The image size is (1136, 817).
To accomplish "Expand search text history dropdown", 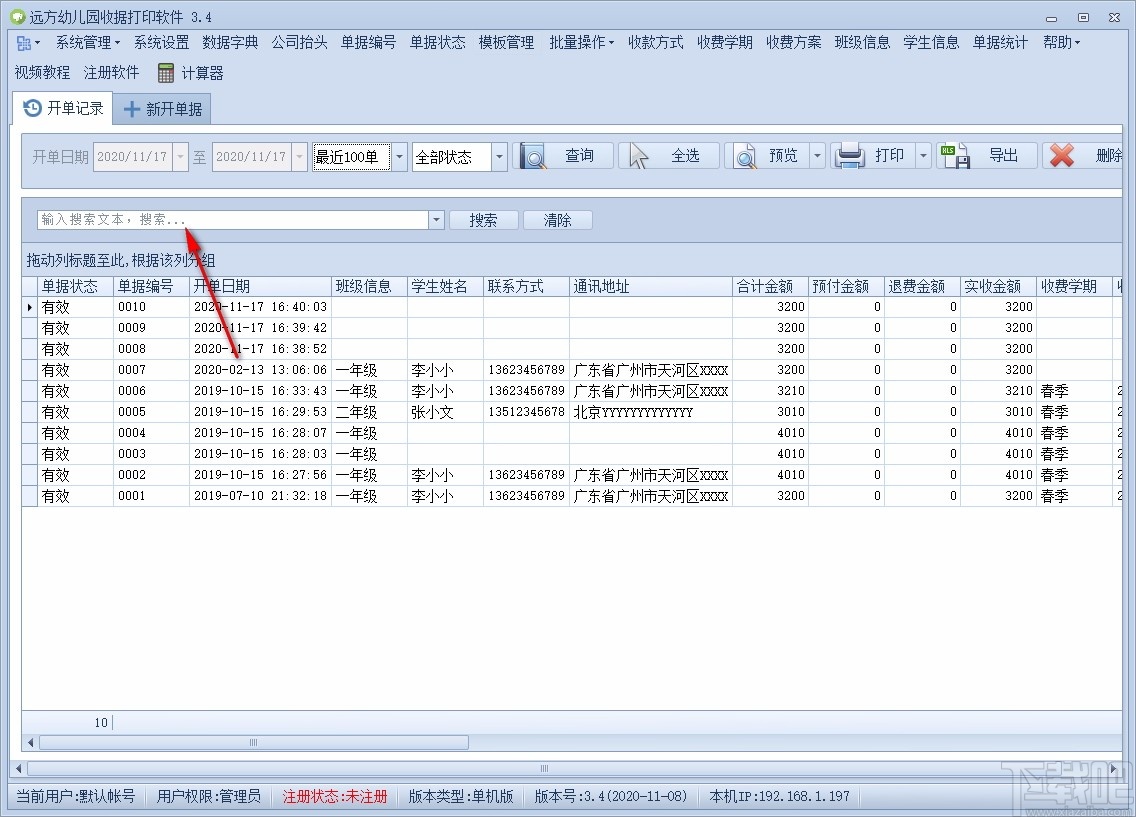I will coord(436,220).
